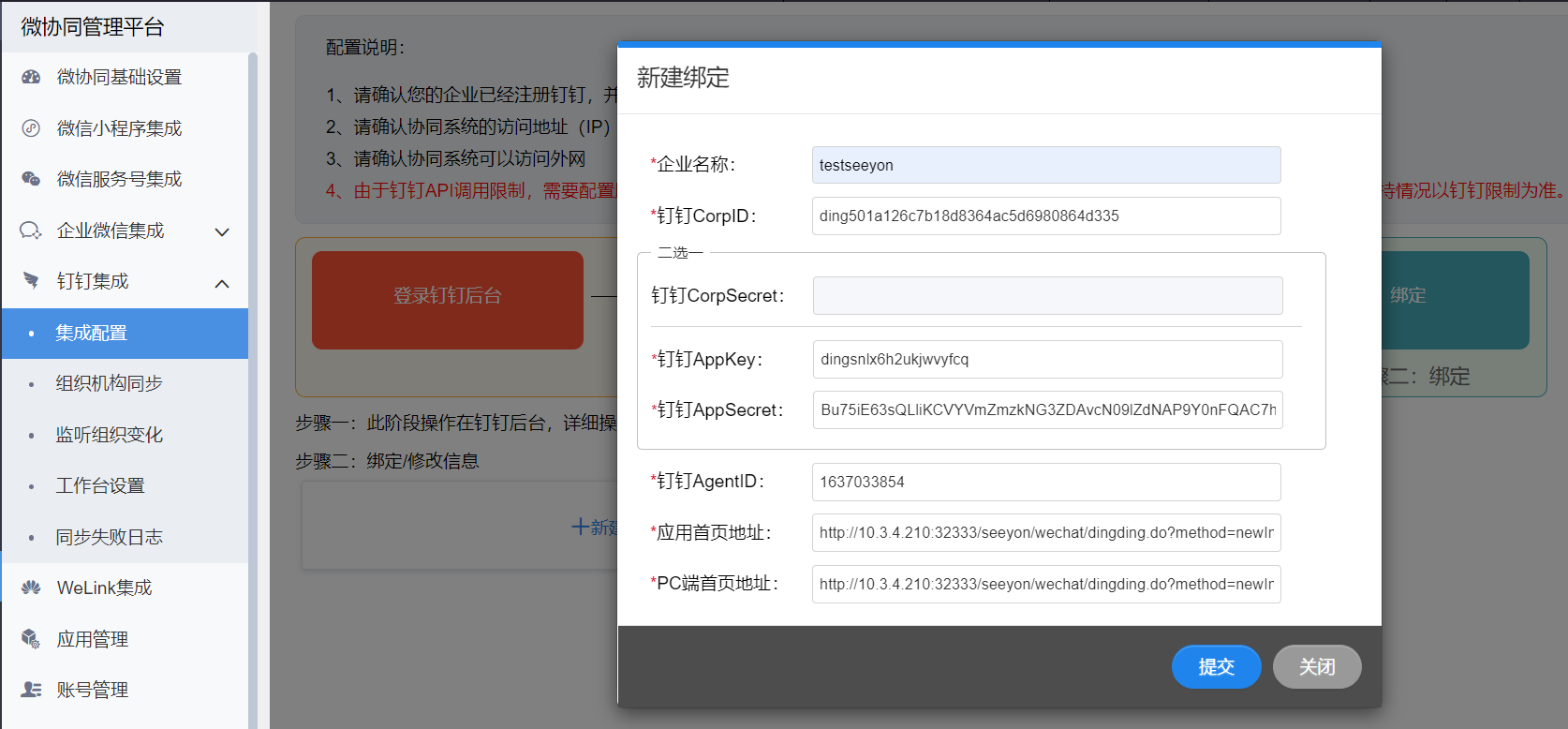The image size is (1568, 729).
Task: Click the teal 绑定 button behind dialog
Action: [x=1455, y=300]
